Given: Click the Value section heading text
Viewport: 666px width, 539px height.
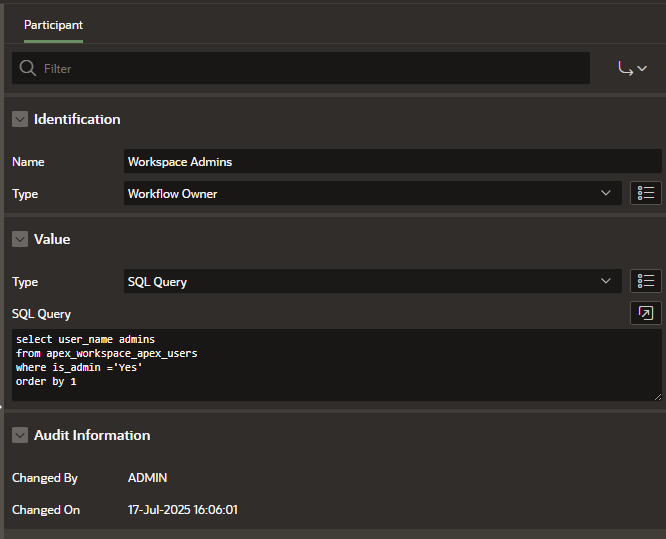Looking at the screenshot, I should (x=52, y=239).
